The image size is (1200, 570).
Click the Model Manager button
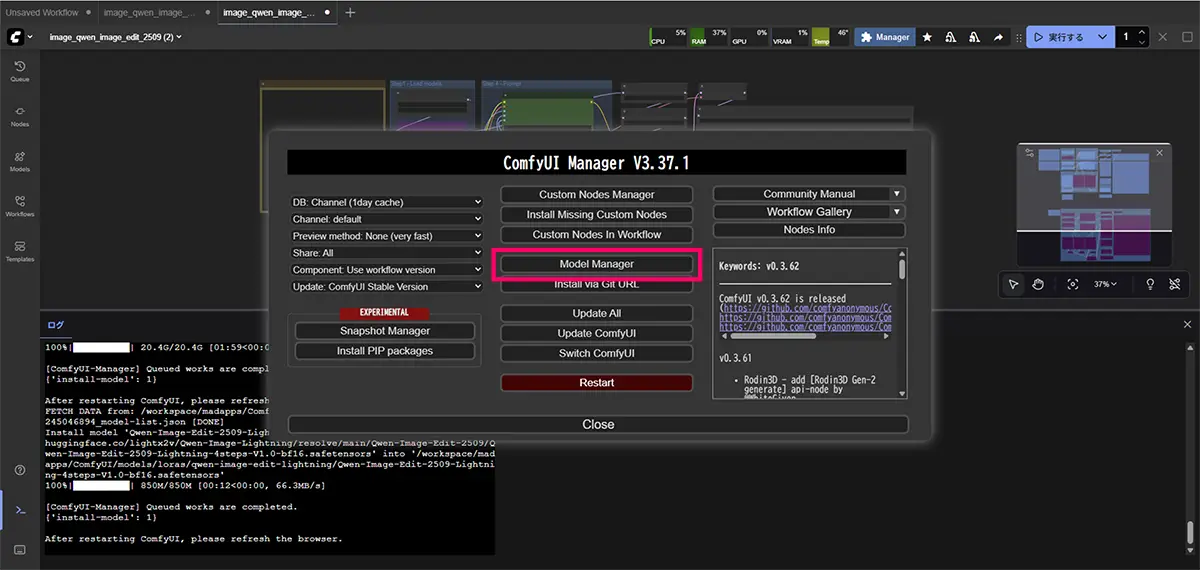(x=596, y=264)
